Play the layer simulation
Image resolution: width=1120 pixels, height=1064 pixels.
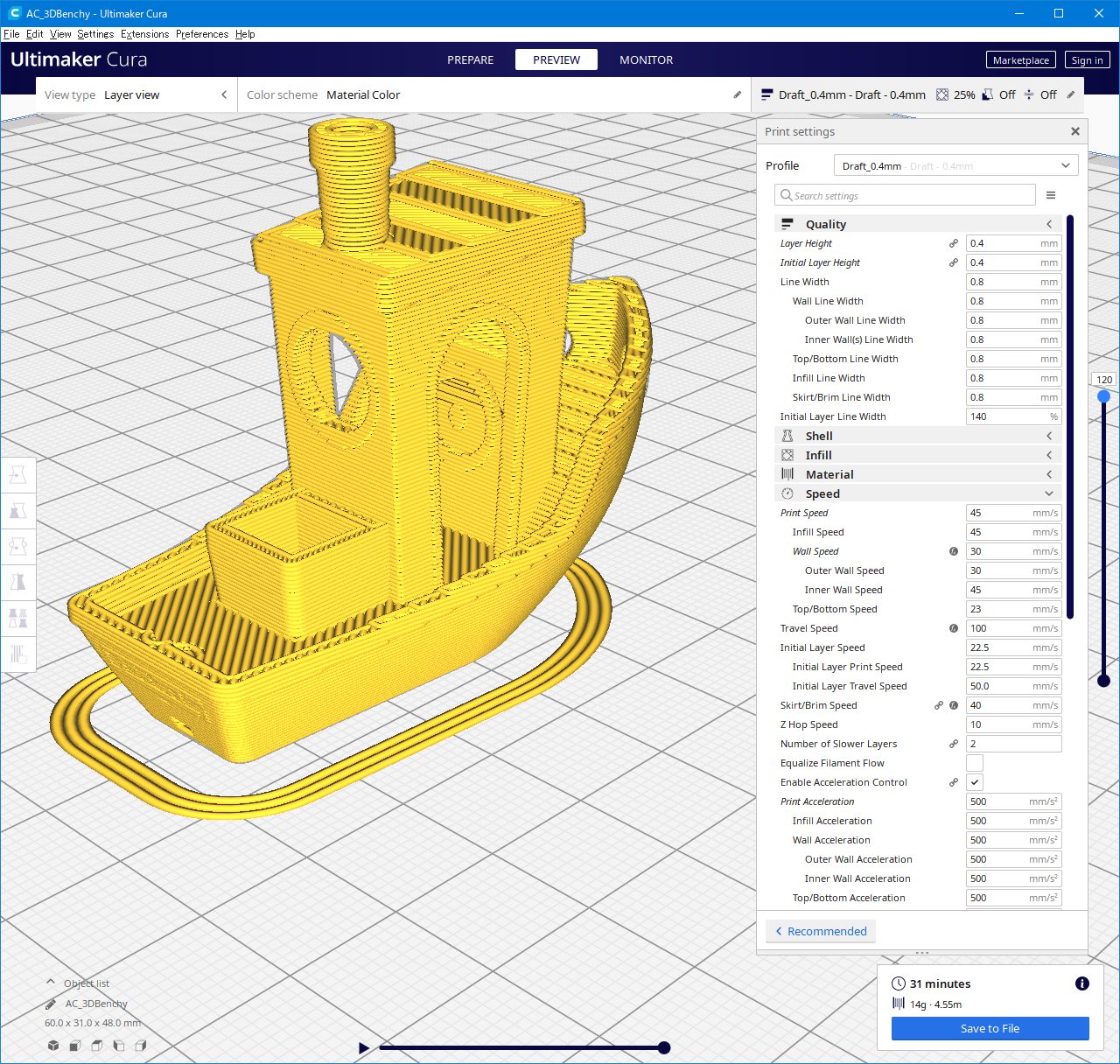(364, 1047)
